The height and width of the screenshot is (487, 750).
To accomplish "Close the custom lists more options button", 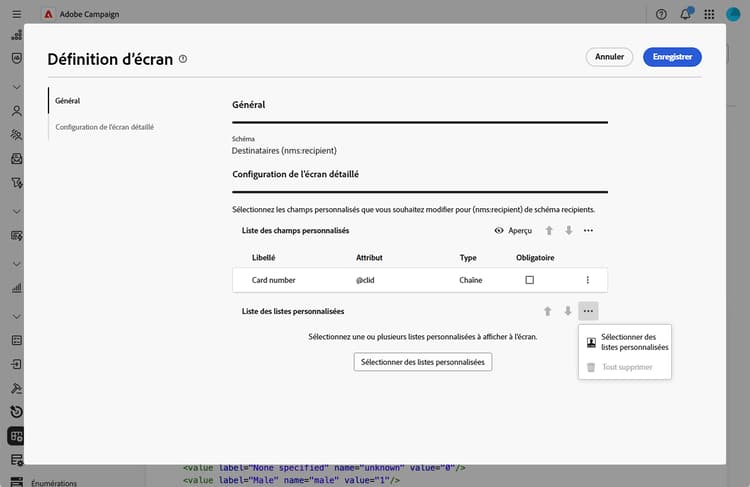I will tap(588, 311).
